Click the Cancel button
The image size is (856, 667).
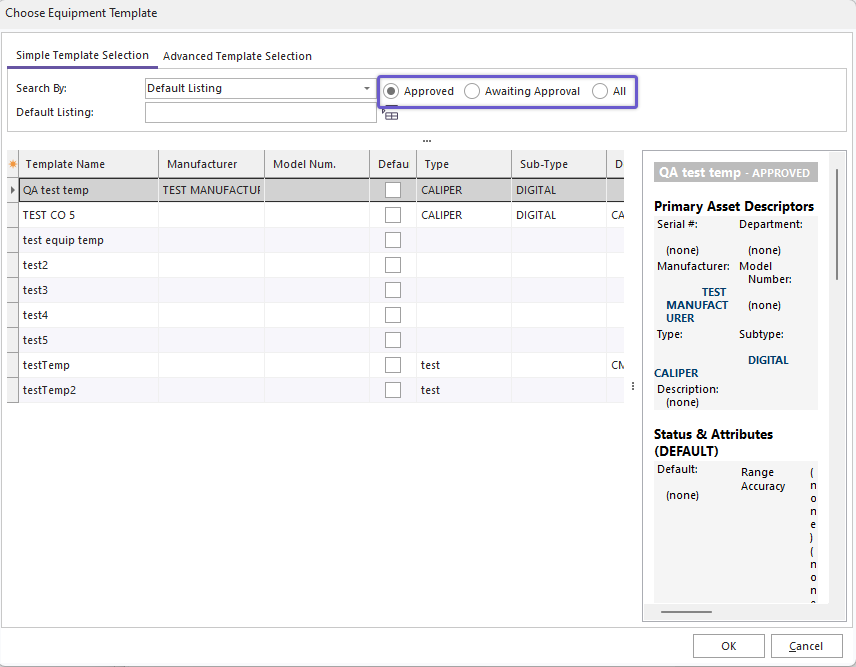point(806,646)
